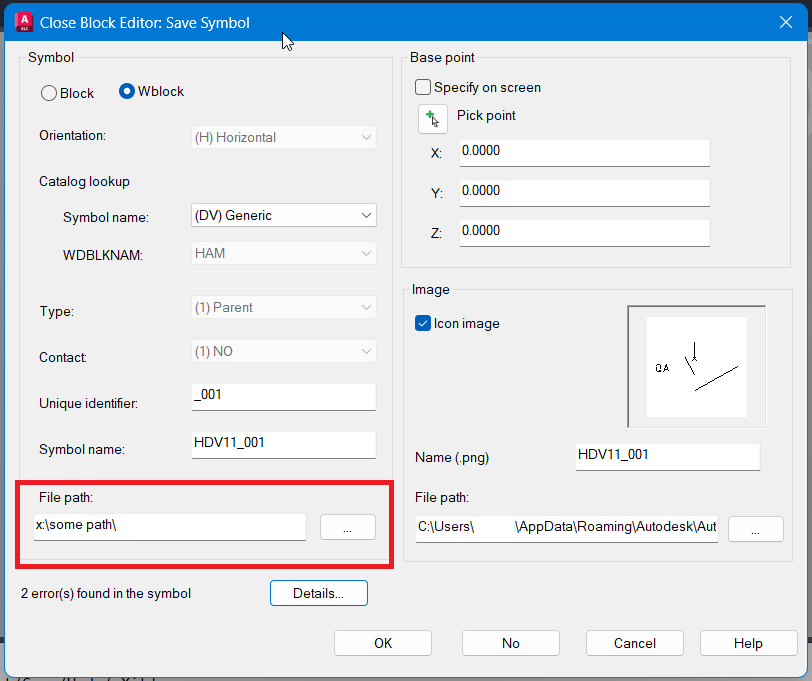This screenshot has width=812, height=681.
Task: Select the Block radio button
Action: (x=49, y=92)
